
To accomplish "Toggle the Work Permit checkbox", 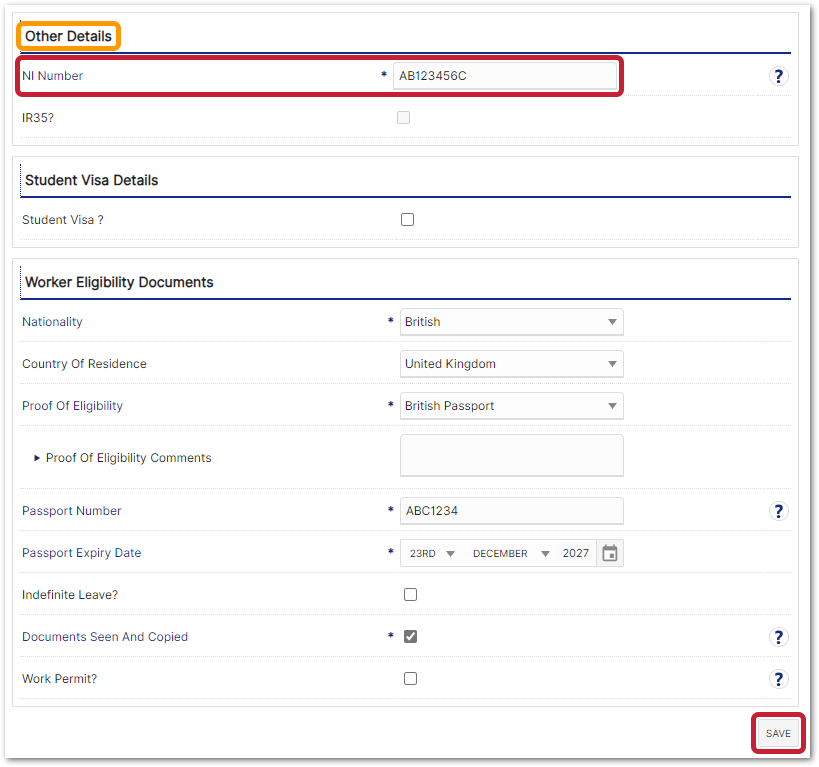I will (x=410, y=679).
